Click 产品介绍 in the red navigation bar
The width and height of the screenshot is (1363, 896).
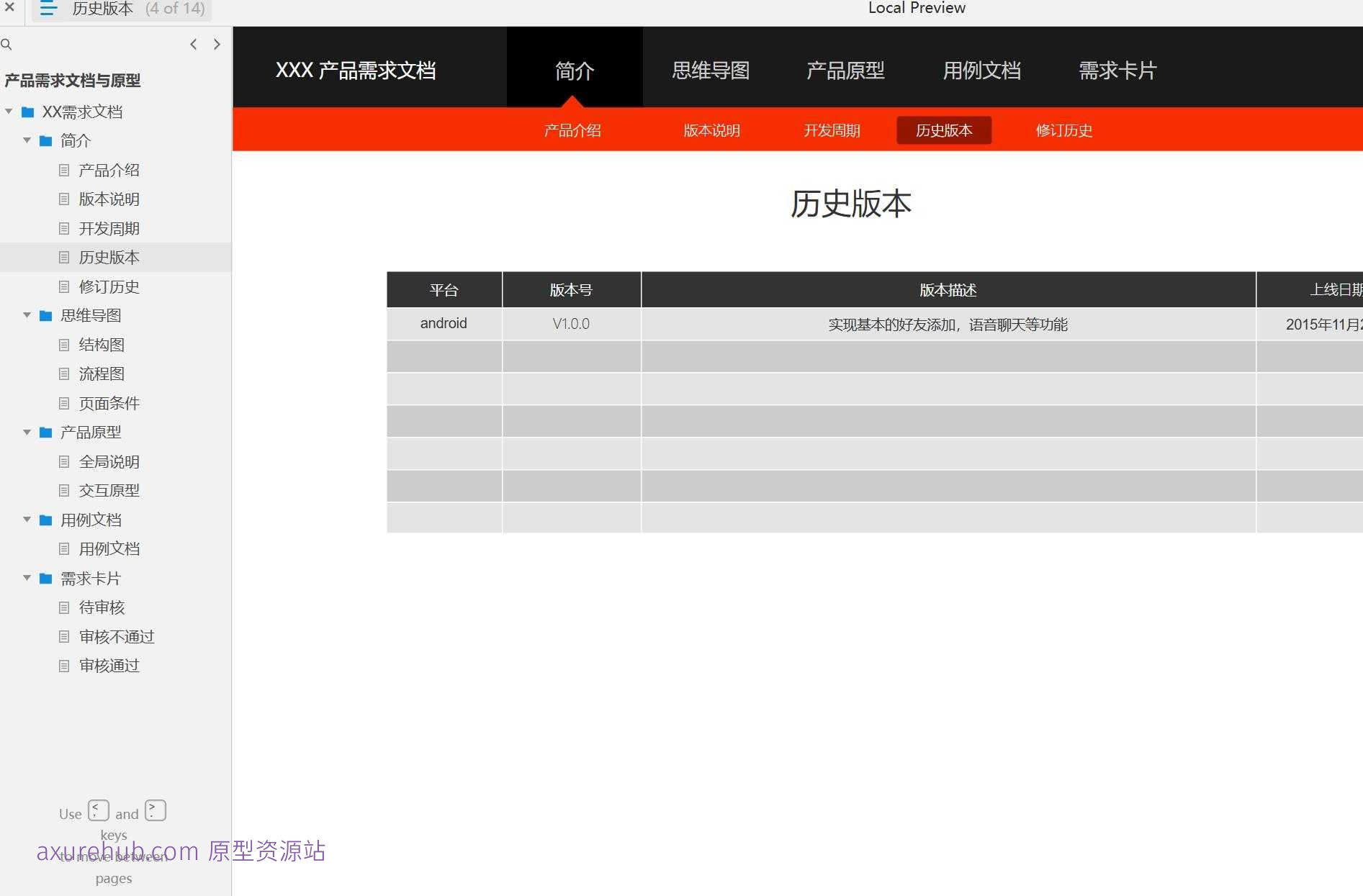572,130
